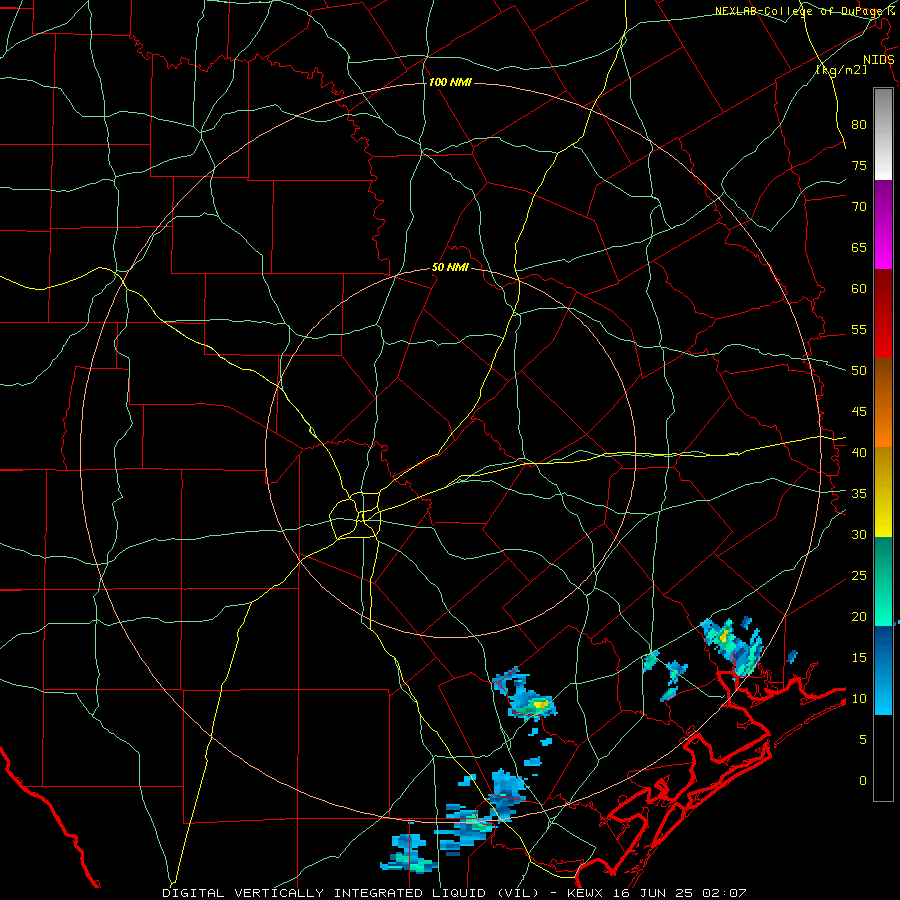Click the 50 NMI range ring label
The image size is (900, 900).
tap(450, 267)
